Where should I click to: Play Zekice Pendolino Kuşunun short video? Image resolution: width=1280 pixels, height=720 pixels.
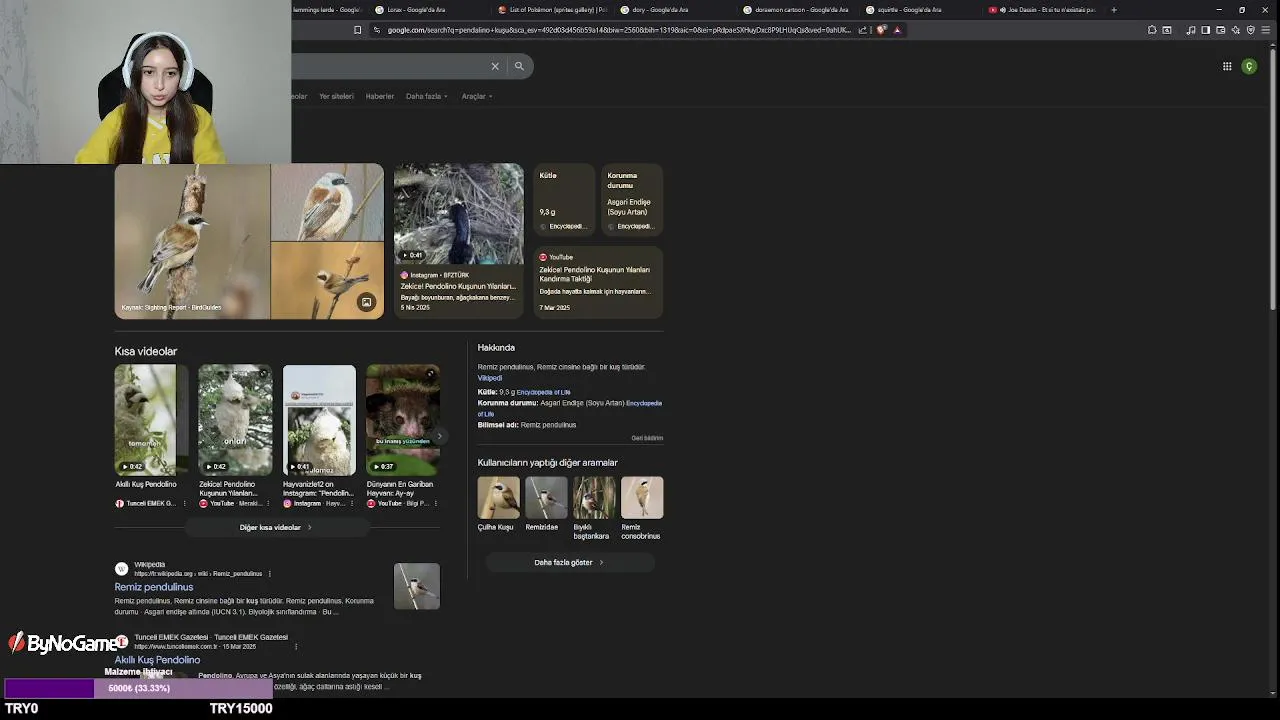click(x=235, y=420)
